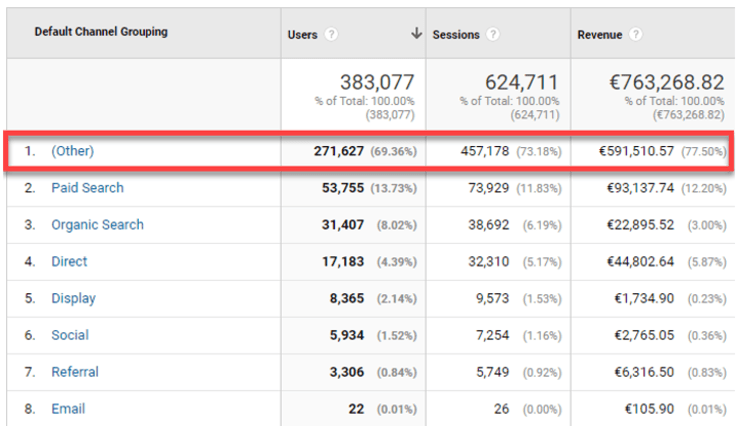
Task: Open the Organic Search channel
Action: click(x=97, y=225)
